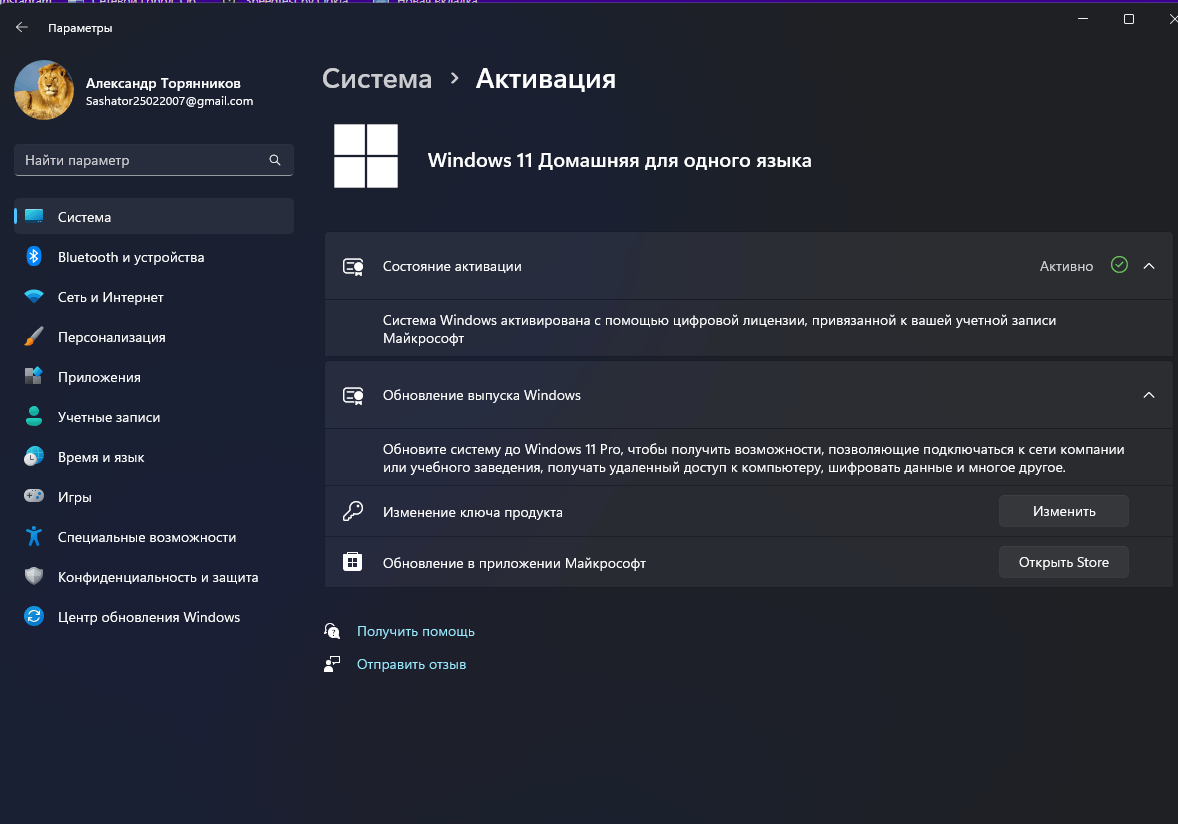Click the Открыть Store button
The width and height of the screenshot is (1178, 824).
click(1064, 562)
